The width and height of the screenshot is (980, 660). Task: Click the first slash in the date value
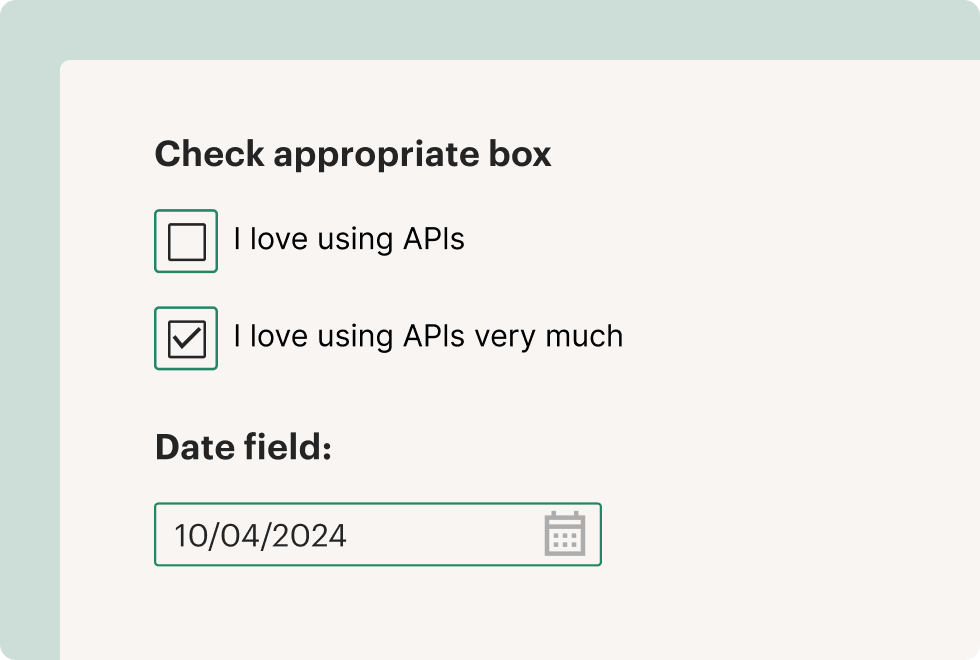click(213, 536)
